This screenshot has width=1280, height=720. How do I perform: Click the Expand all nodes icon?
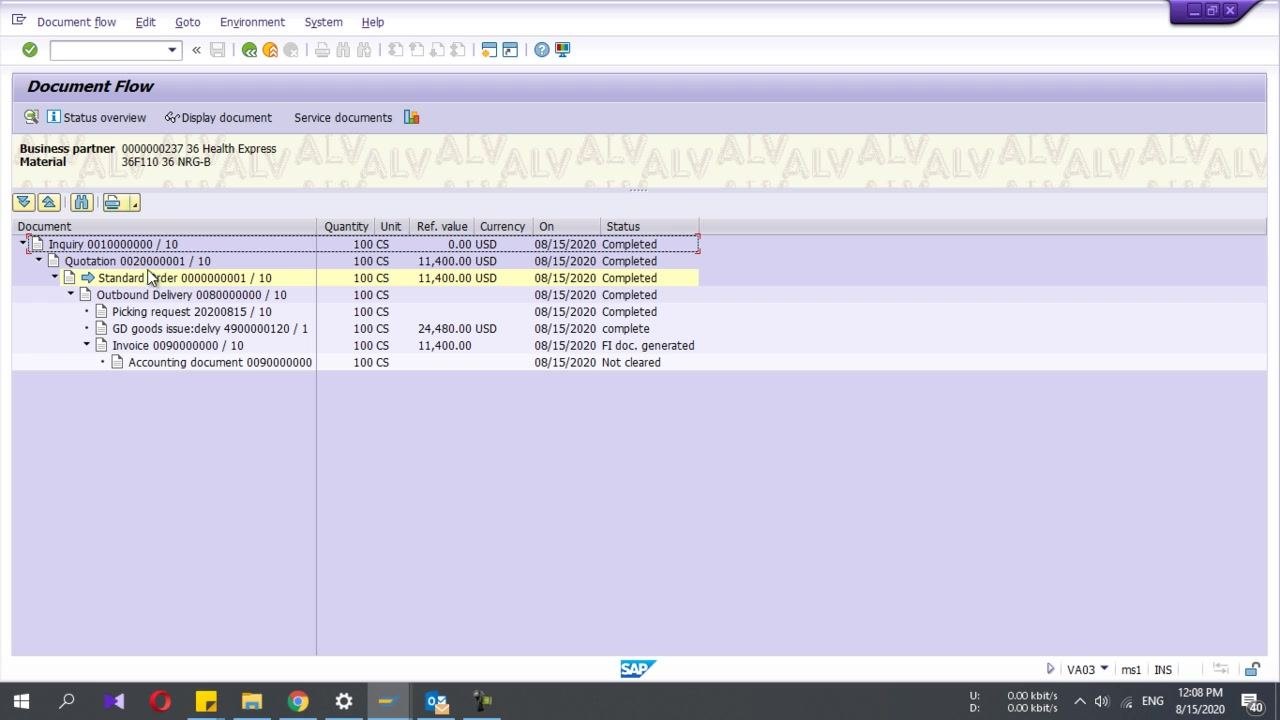point(24,202)
